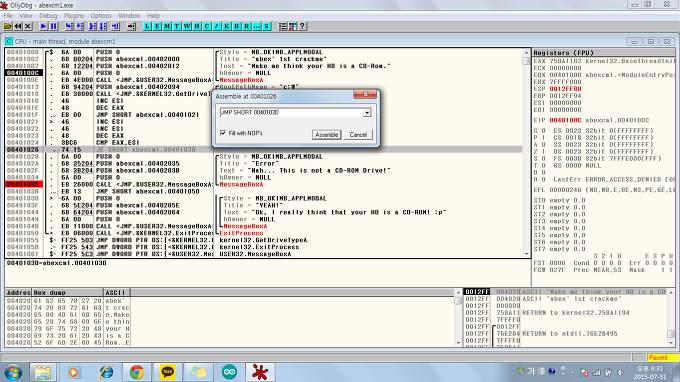
Task: Click the Appearance options colored grid icon
Action: 293,26
